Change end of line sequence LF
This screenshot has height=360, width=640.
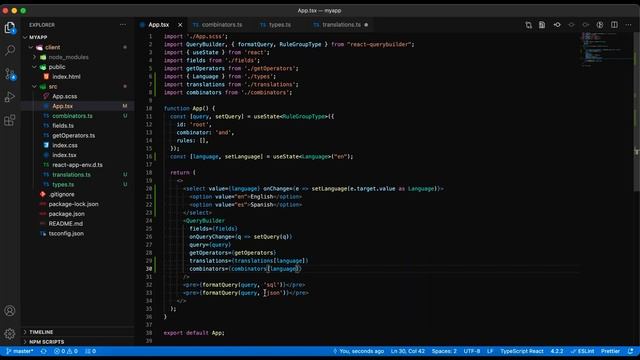tap(490, 351)
